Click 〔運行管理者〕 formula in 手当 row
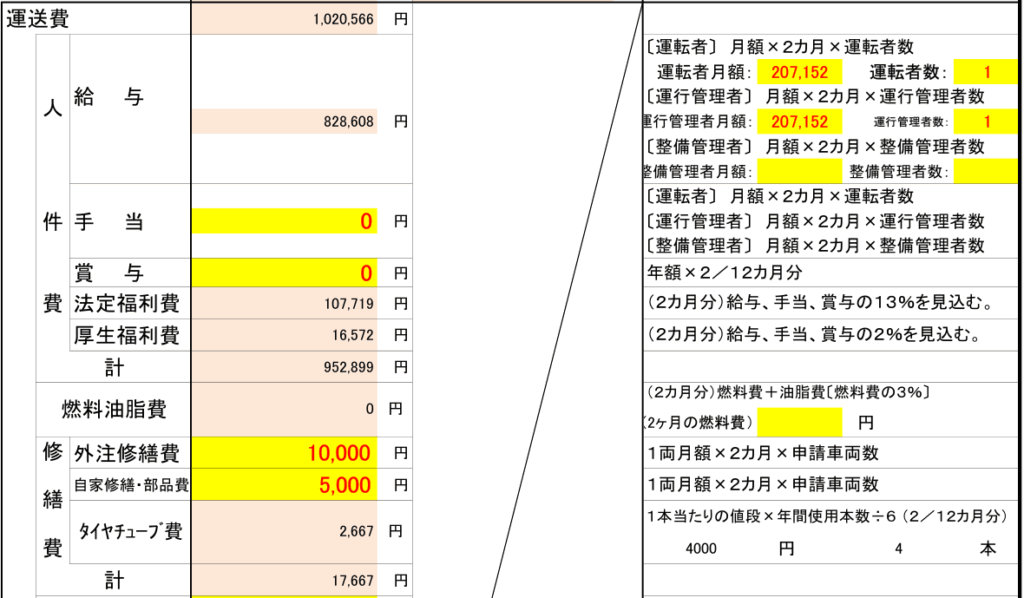 [815, 221]
